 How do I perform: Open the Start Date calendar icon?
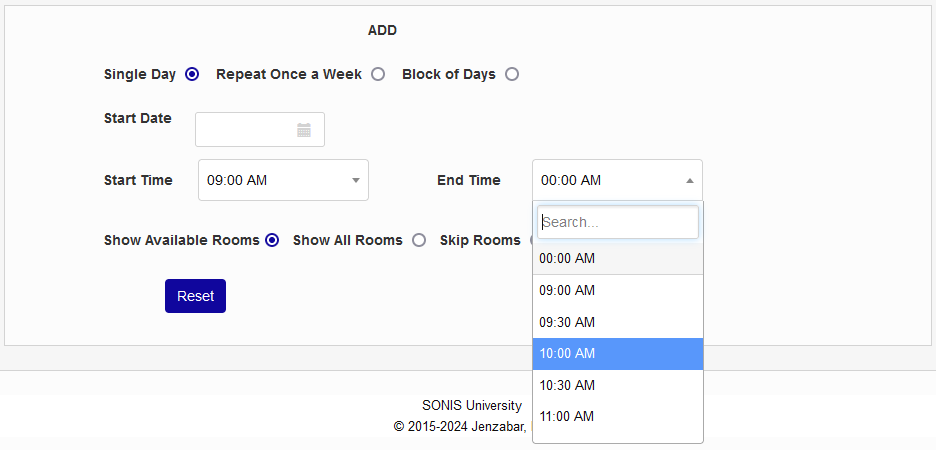click(304, 130)
